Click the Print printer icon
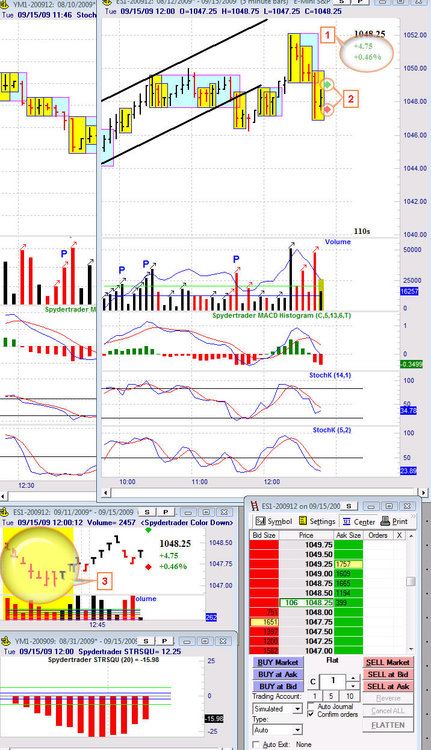Screen dimensions: 431x750 tap(385, 521)
